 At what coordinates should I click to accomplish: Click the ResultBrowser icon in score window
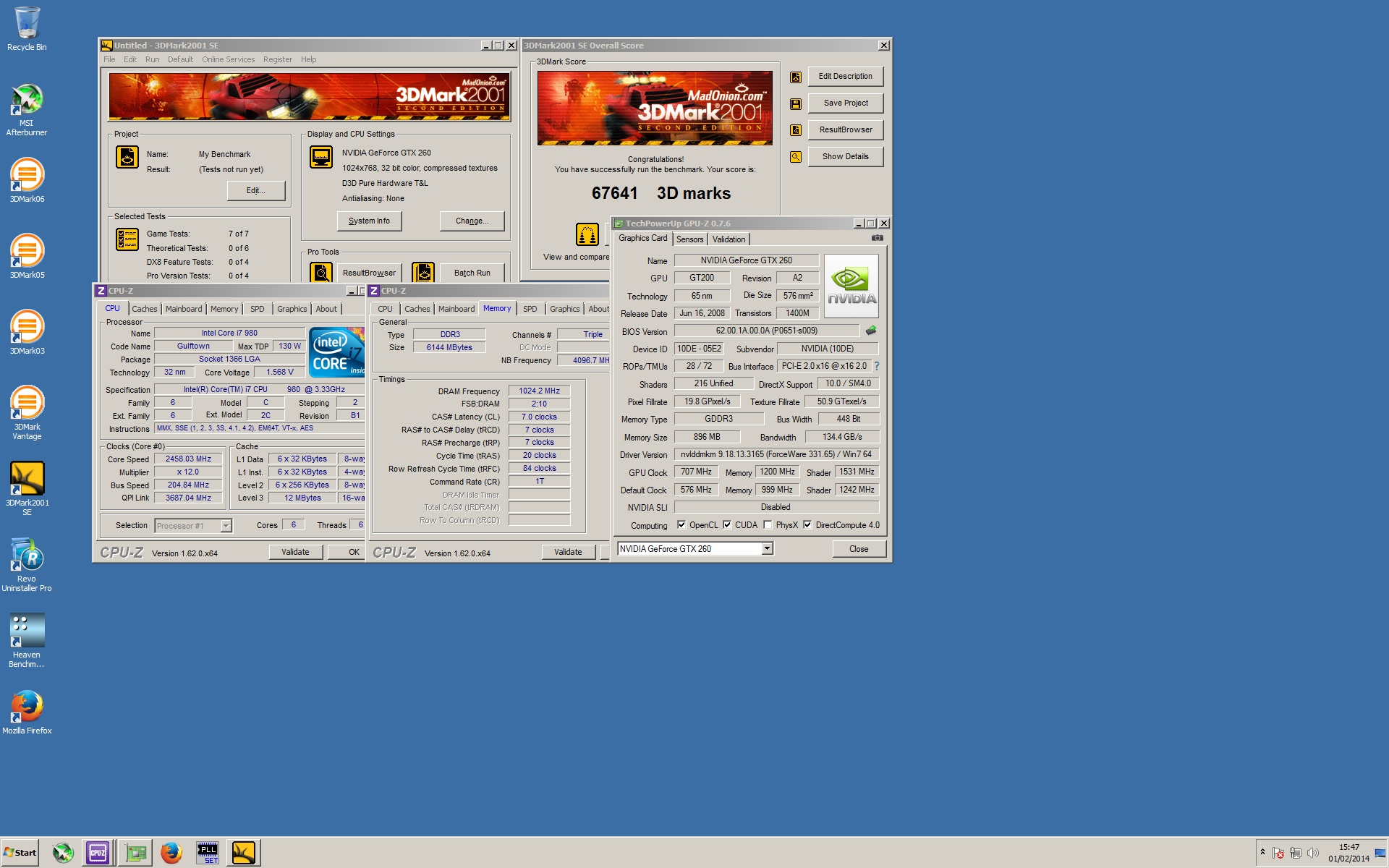click(795, 130)
